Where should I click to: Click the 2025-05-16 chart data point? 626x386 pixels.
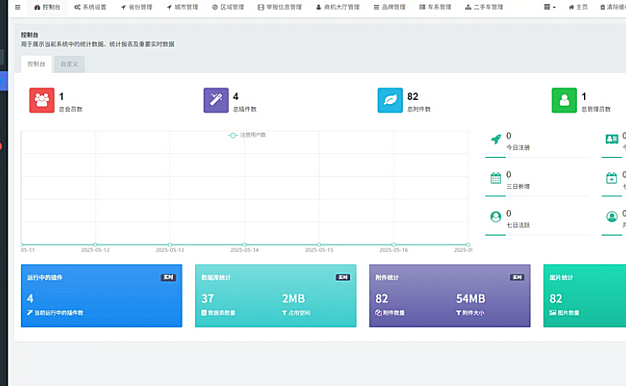pyautogui.click(x=394, y=244)
